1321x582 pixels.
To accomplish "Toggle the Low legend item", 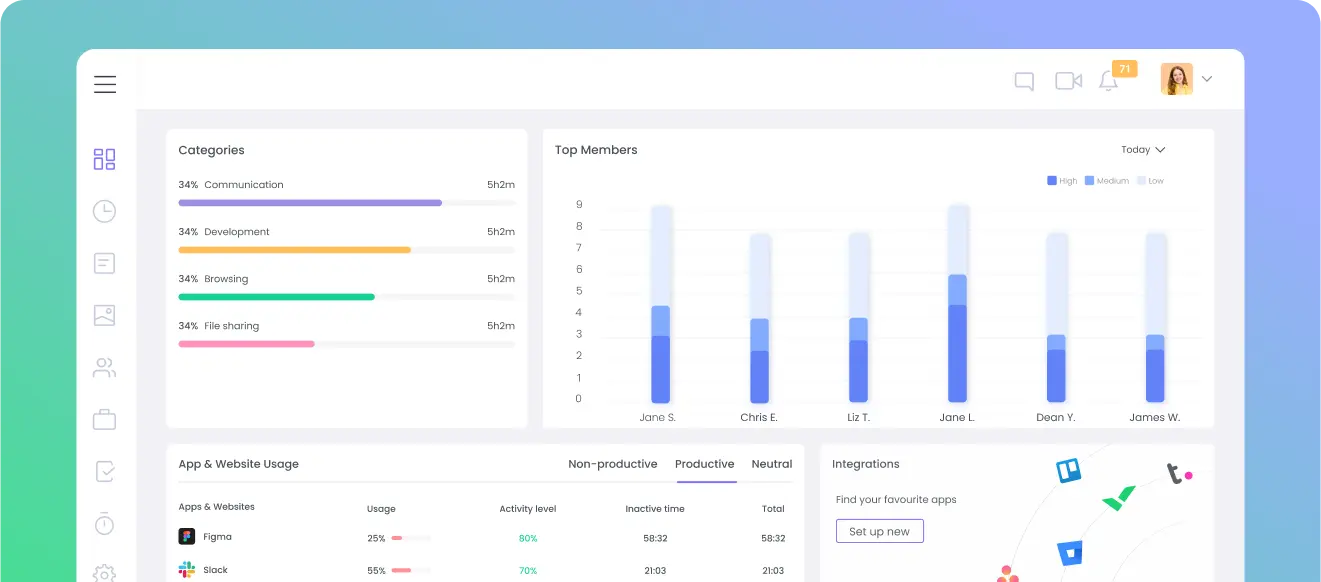I will pos(1148,180).
